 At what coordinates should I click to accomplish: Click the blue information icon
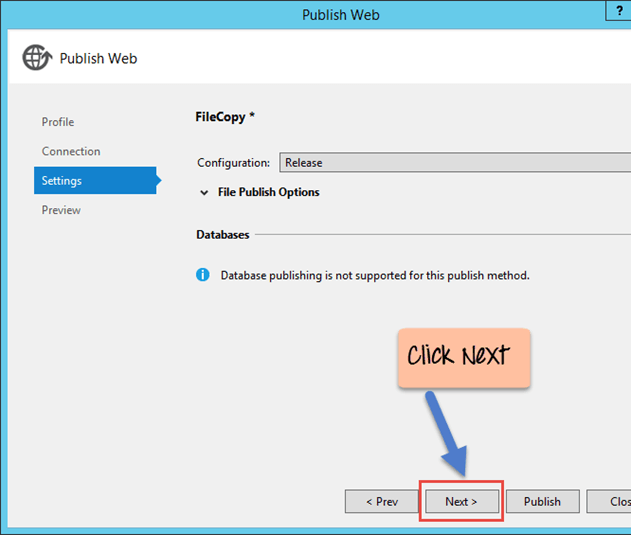(203, 275)
